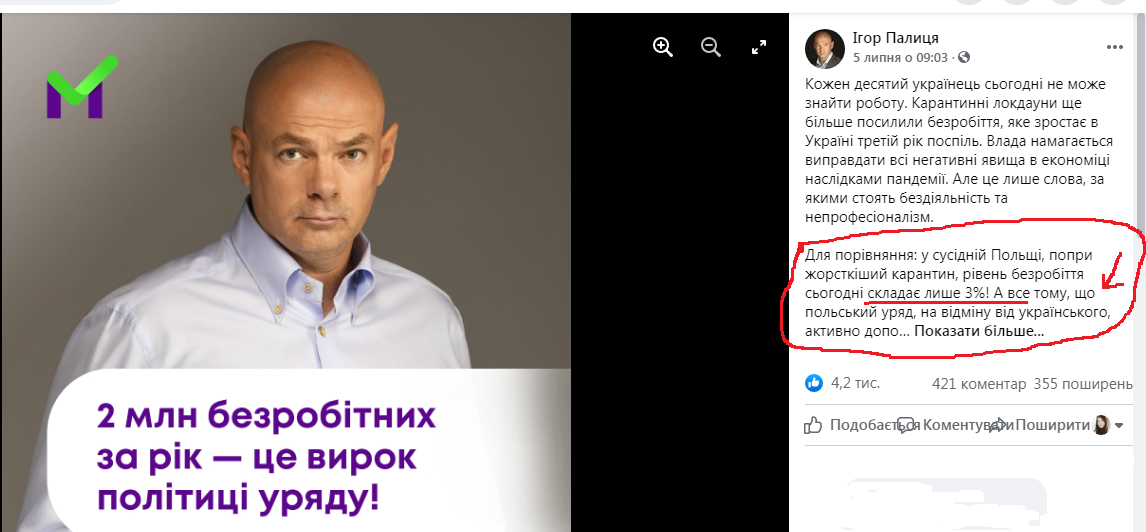The width and height of the screenshot is (1146, 532).
Task: Click the purple M logo with checkmark
Action: click(82, 87)
